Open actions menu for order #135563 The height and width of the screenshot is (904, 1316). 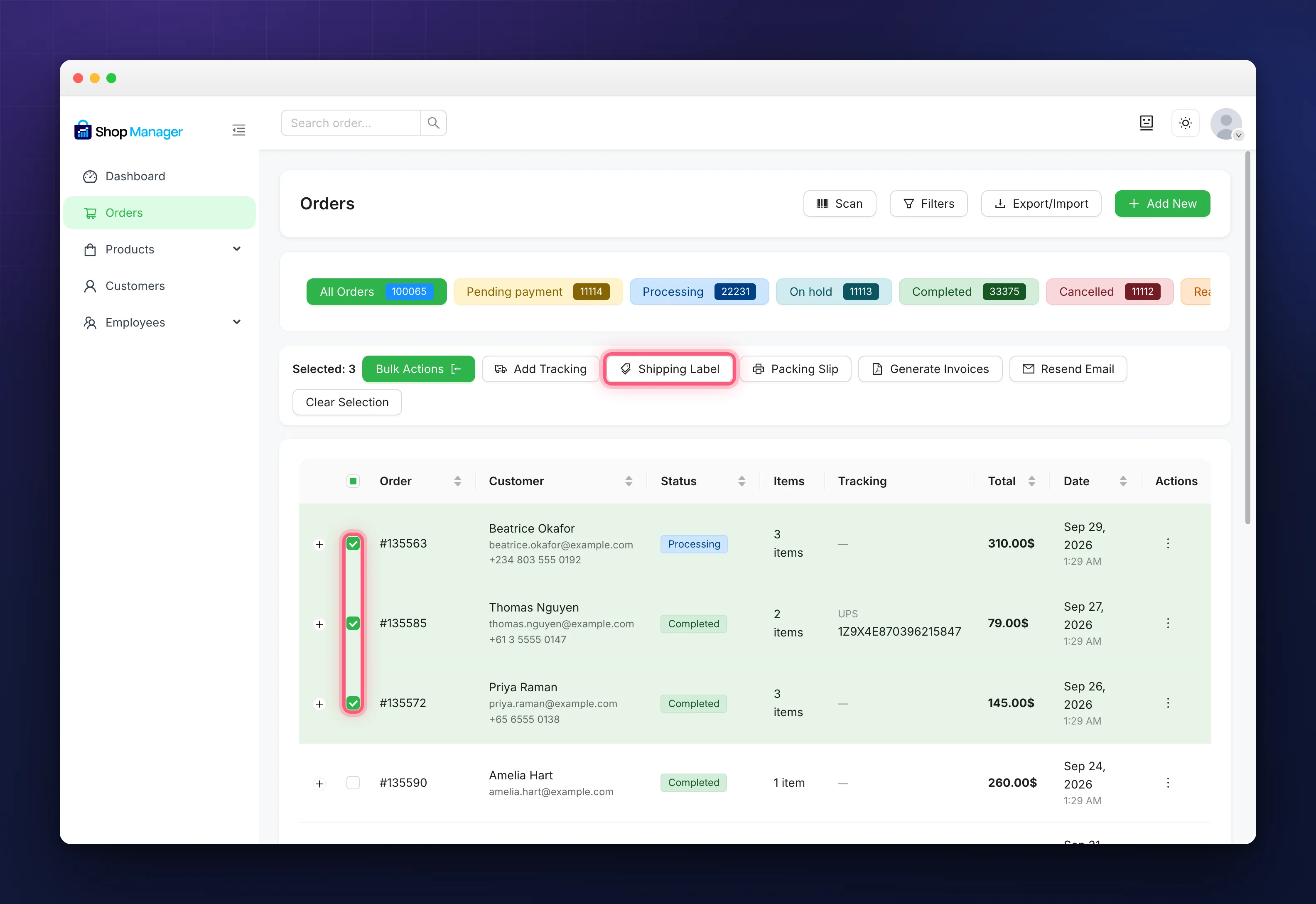pos(1168,544)
